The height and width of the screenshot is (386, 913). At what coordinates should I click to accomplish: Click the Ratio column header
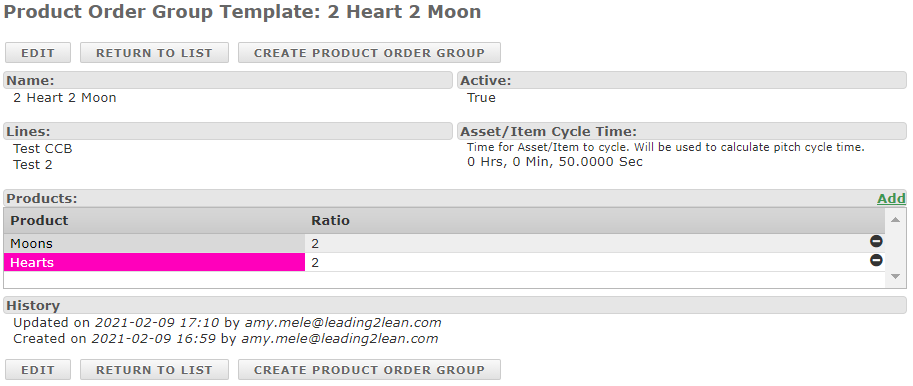coord(594,221)
